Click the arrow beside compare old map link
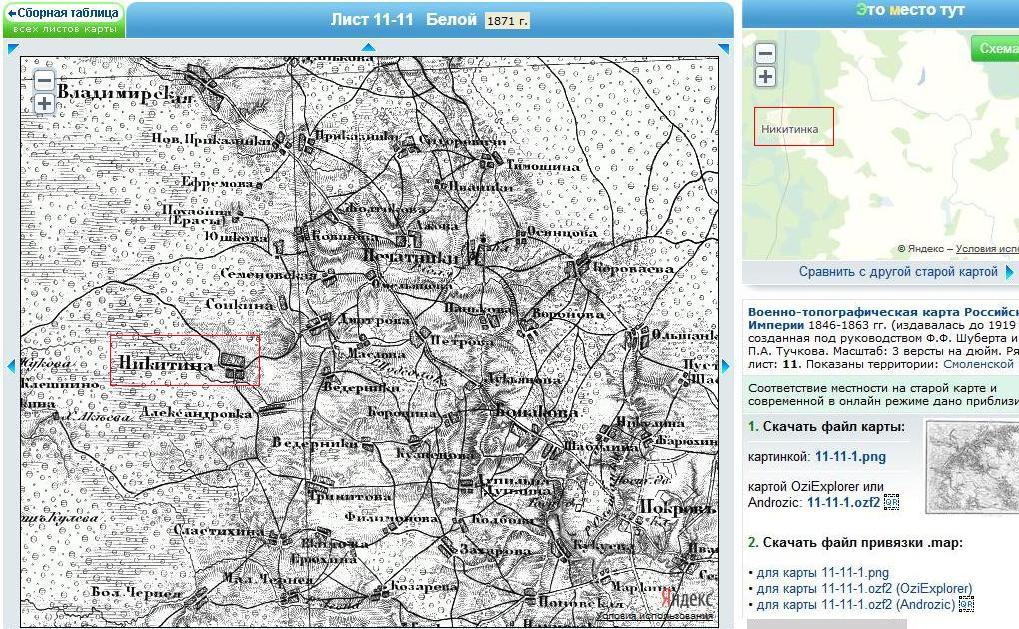Screen dimensions: 1019x629 tap(1009, 272)
